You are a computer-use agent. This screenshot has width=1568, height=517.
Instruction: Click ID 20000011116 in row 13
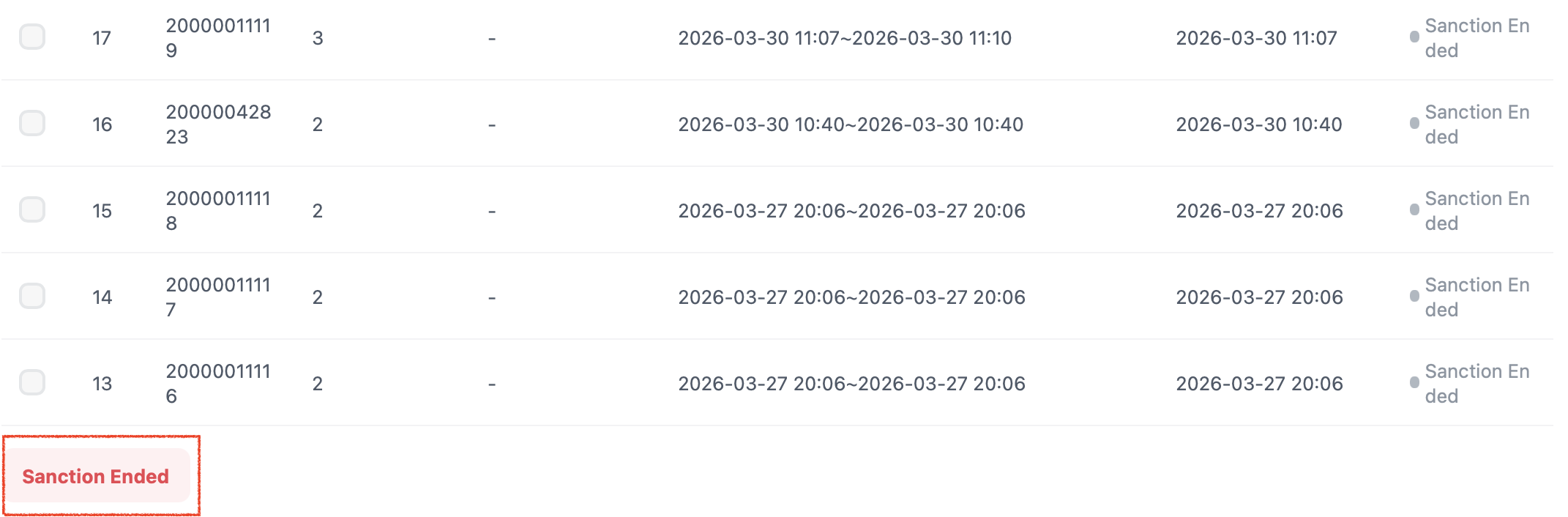tap(217, 384)
